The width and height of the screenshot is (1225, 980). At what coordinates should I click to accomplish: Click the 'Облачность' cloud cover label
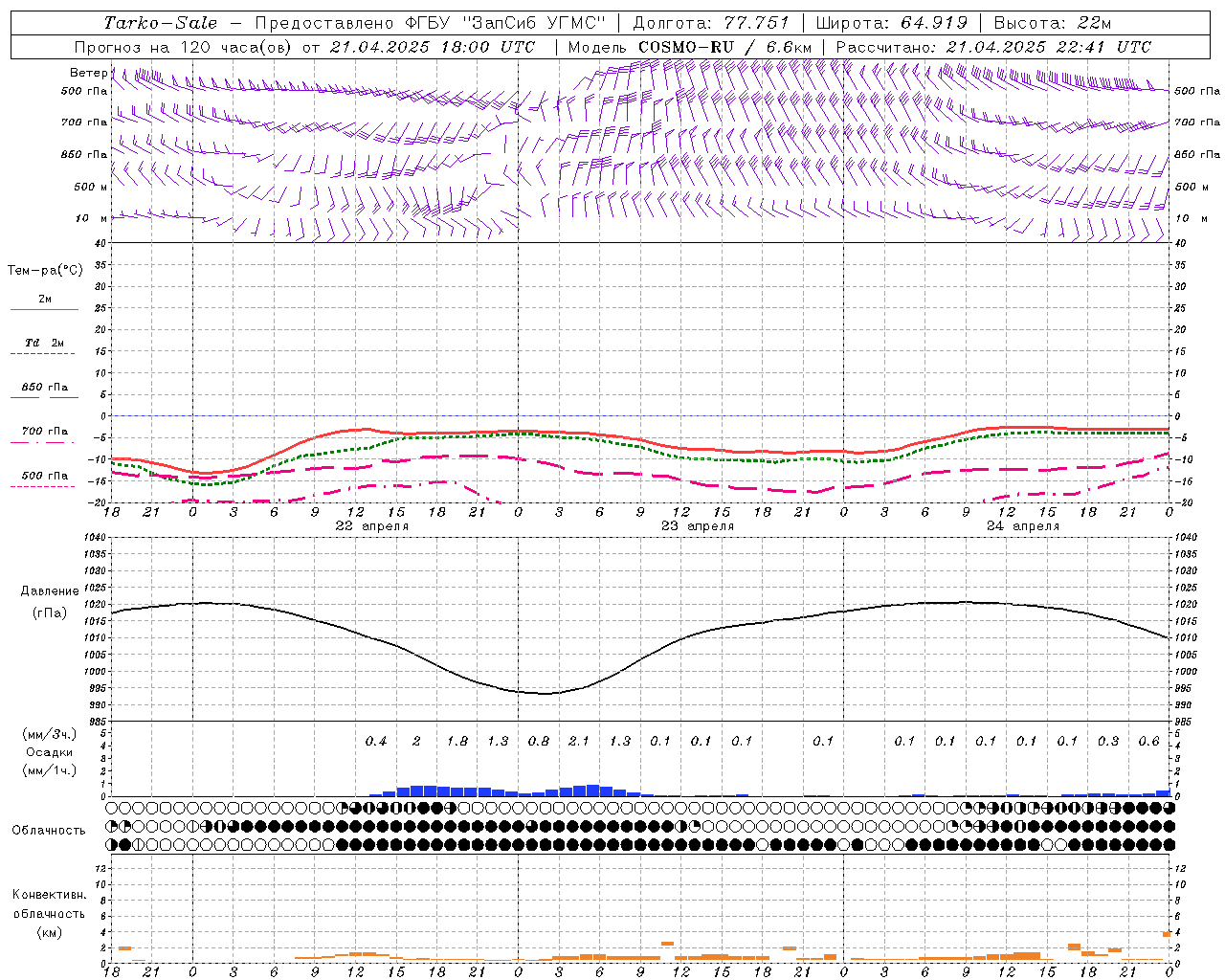pos(49,830)
